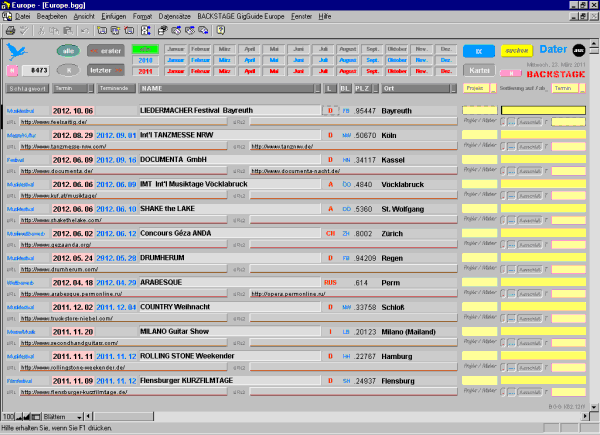Click the 'Milano (Mailand)' city text

[x=408, y=332]
